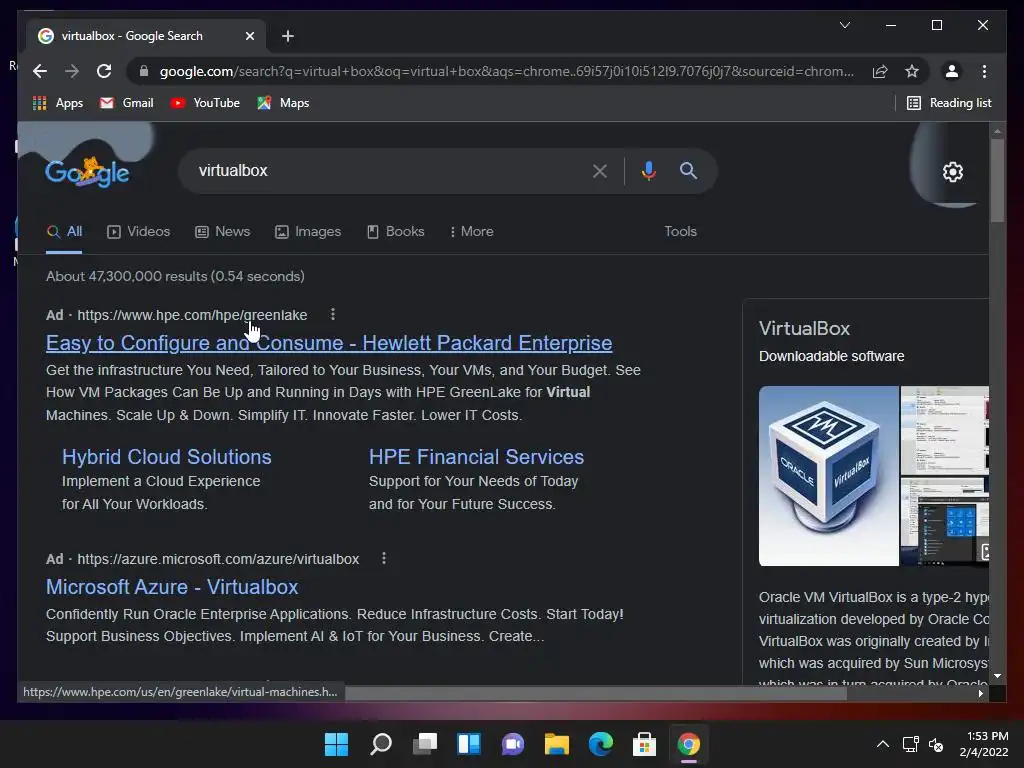The image size is (1024, 768).
Task: Open the HPE Financial Services sitelink
Action: 476,456
